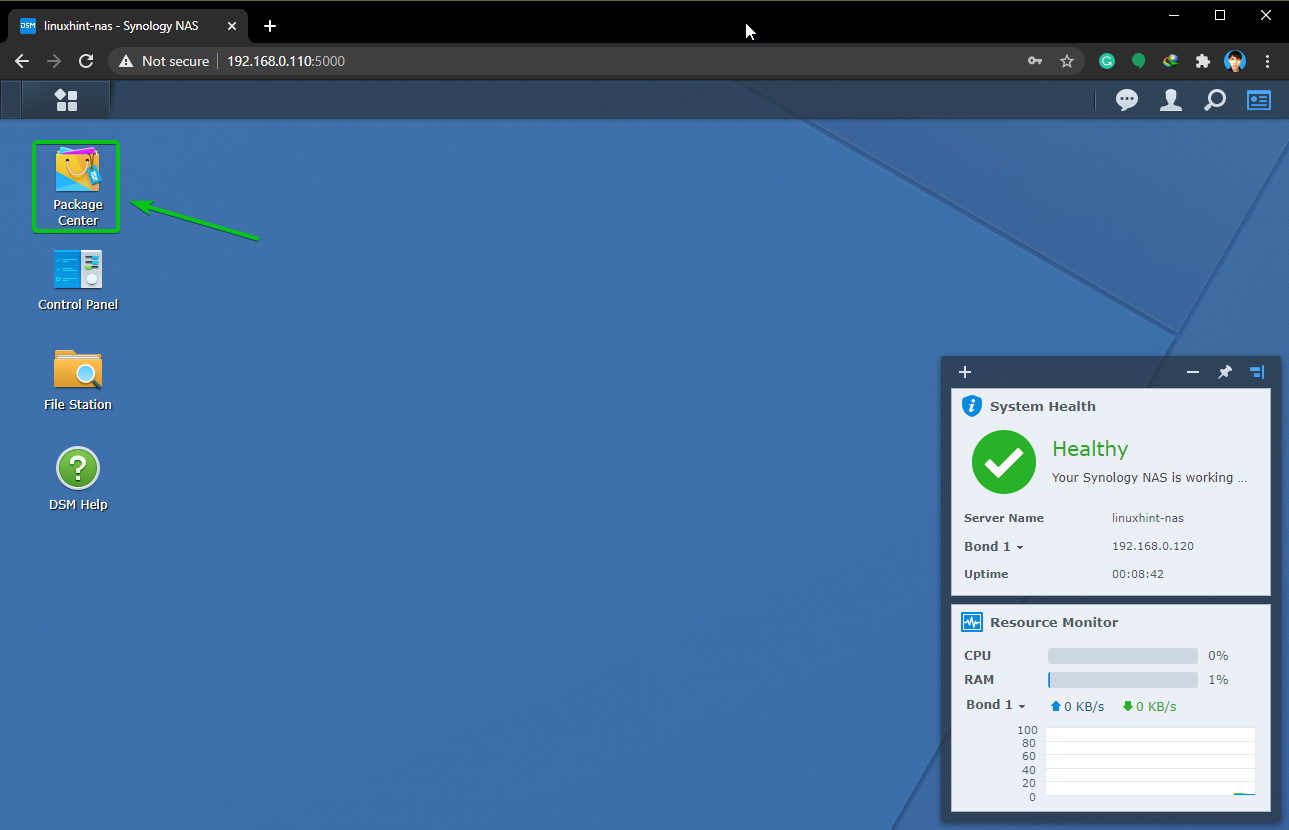Open the DSM search tool
This screenshot has height=830, width=1289.
coord(1215,100)
